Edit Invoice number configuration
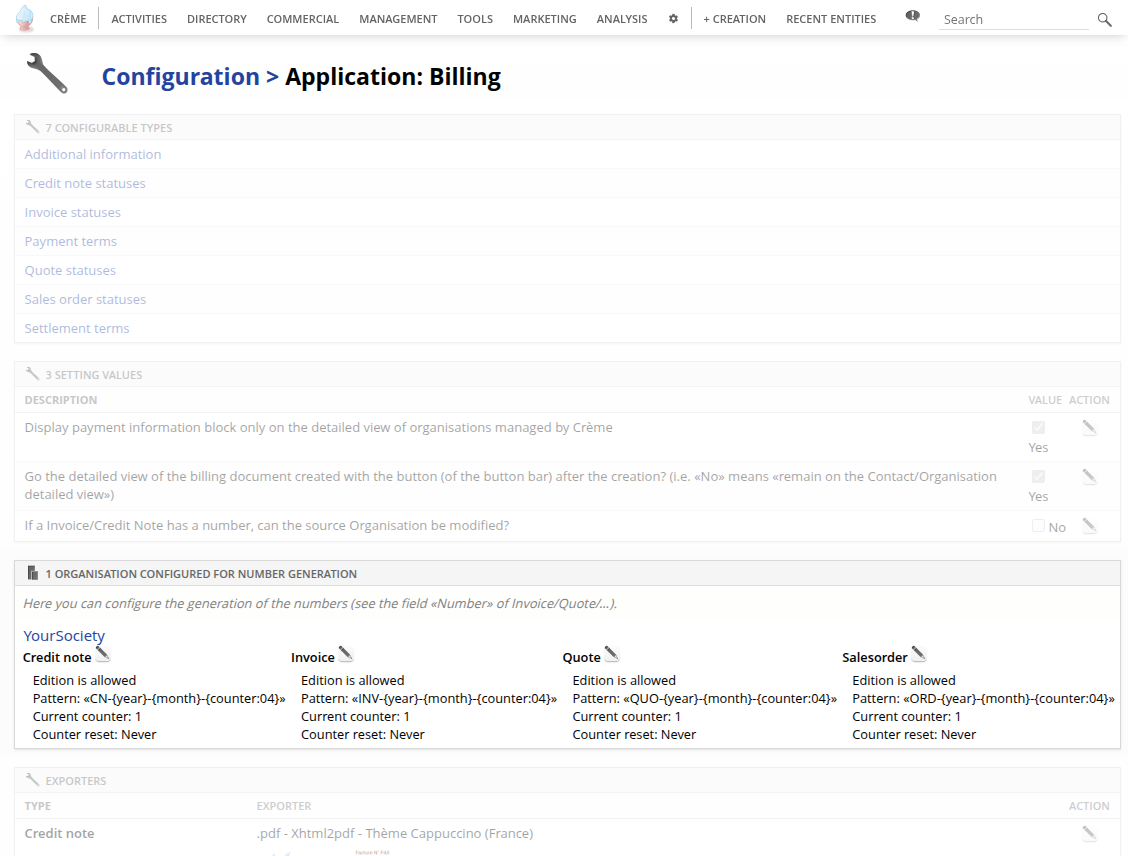This screenshot has width=1128, height=856. pos(346,654)
